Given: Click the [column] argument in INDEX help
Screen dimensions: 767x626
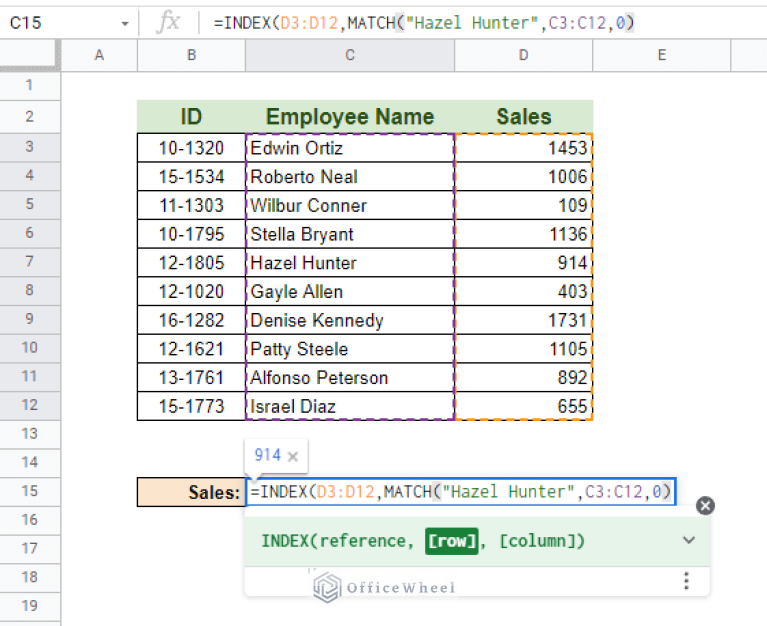Looking at the screenshot, I should pos(537,541).
